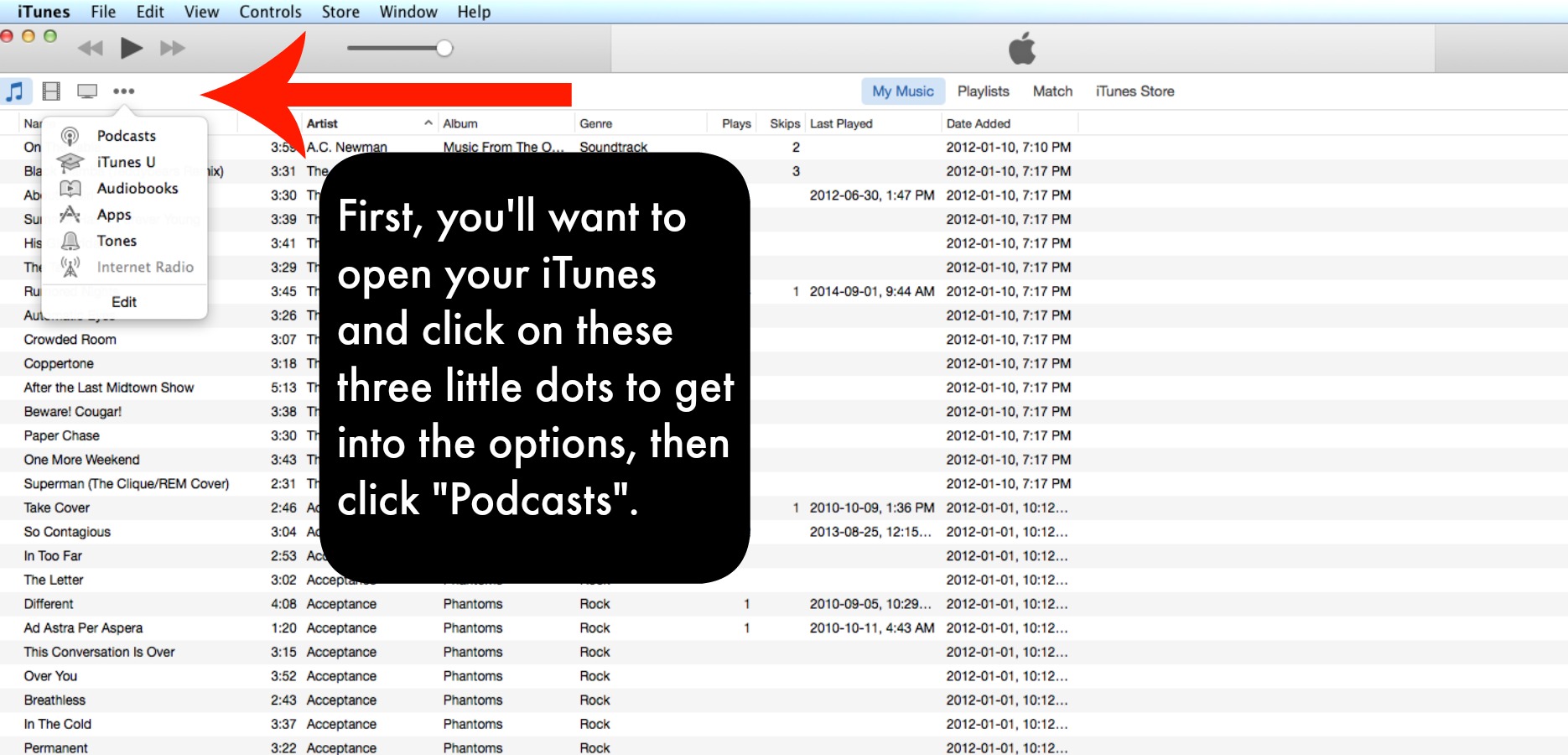Select the song Coppertone
The height and width of the screenshot is (755, 1568).
point(59,363)
